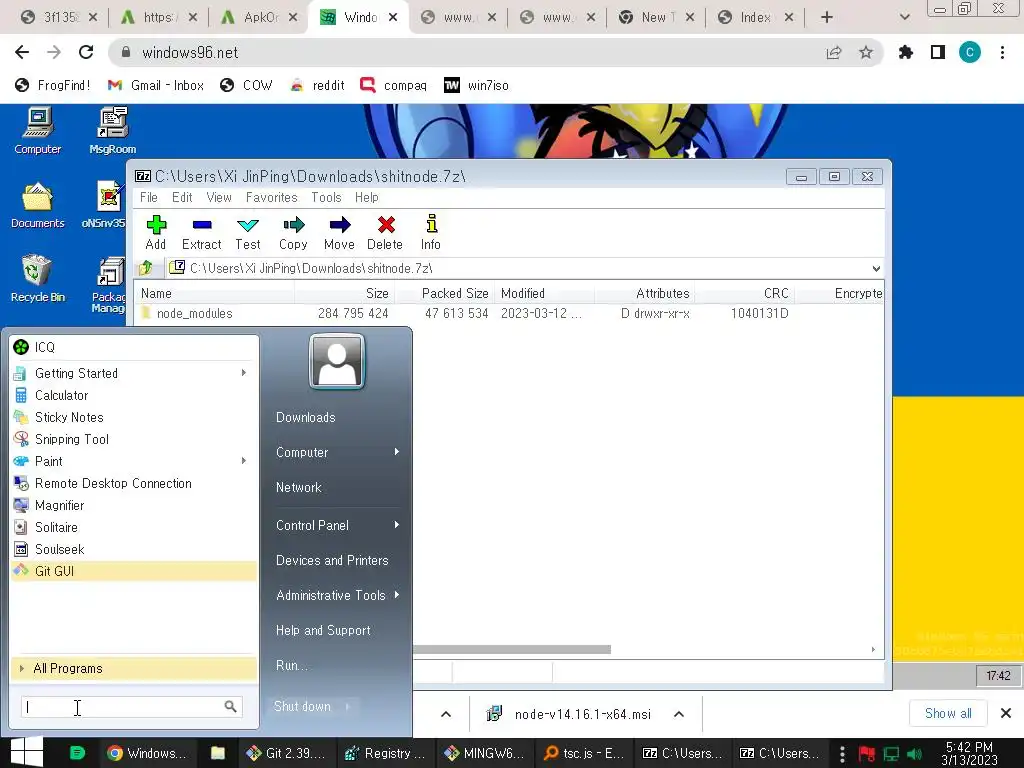The height and width of the screenshot is (768, 1024).
Task: Open the 7-Zip address bar dropdown
Action: click(x=876, y=268)
